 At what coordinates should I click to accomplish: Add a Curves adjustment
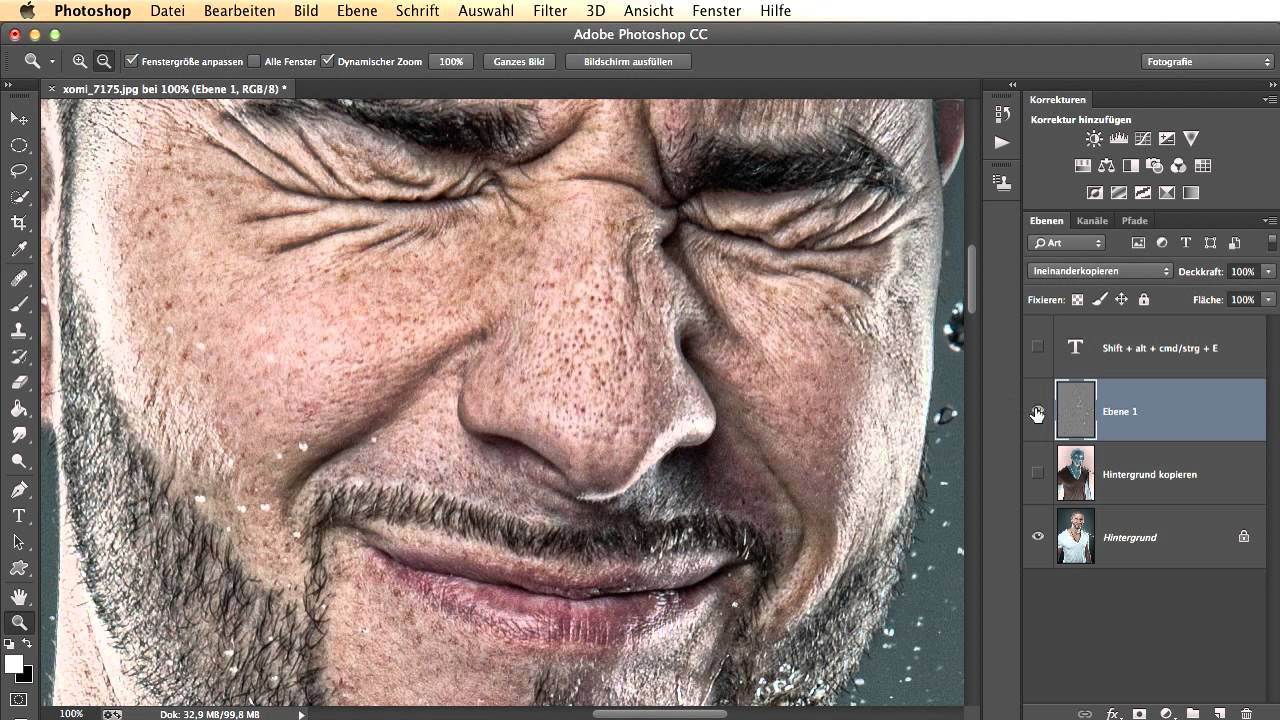1142,139
